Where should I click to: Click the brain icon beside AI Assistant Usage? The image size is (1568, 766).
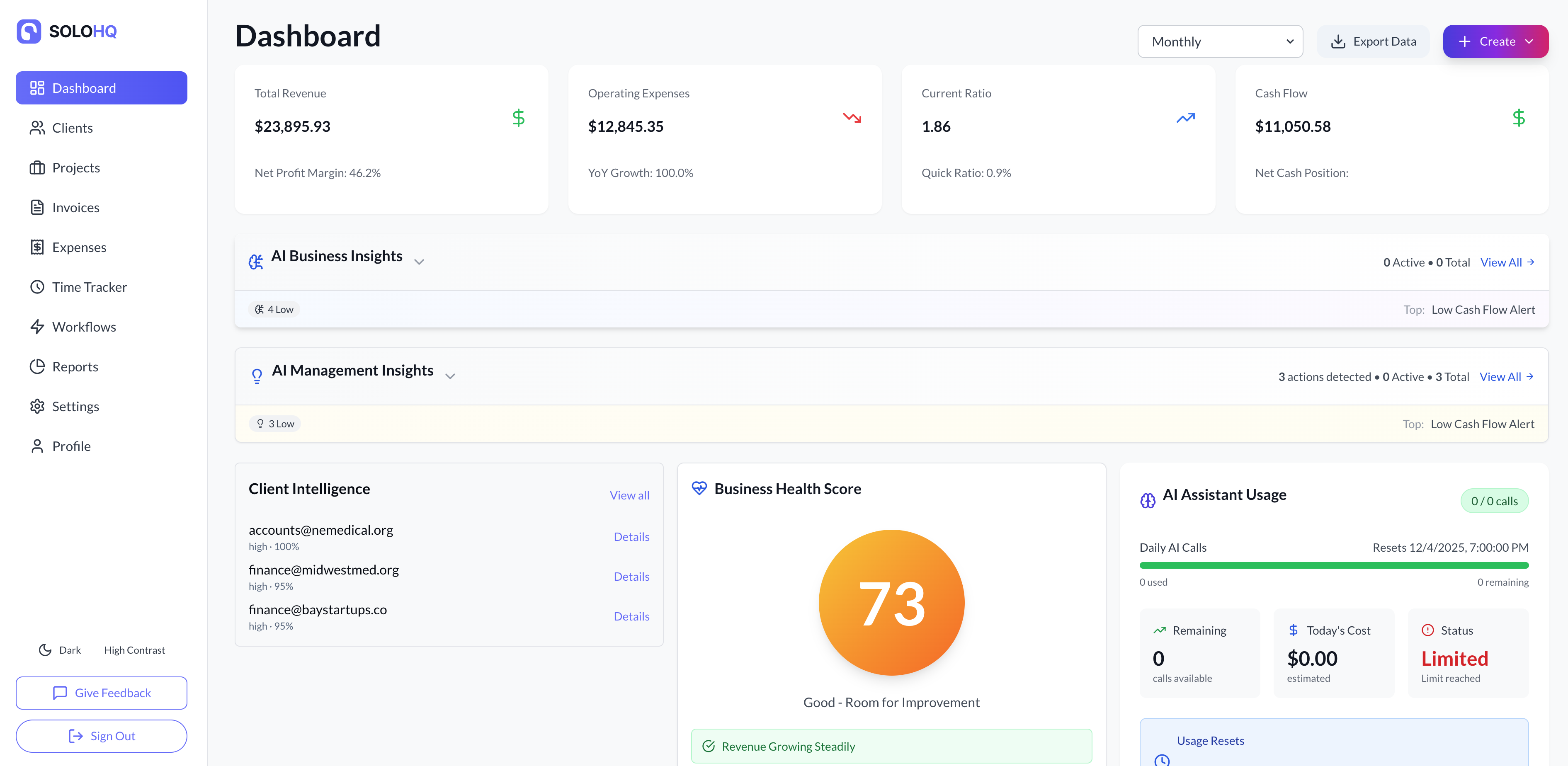pos(1147,501)
